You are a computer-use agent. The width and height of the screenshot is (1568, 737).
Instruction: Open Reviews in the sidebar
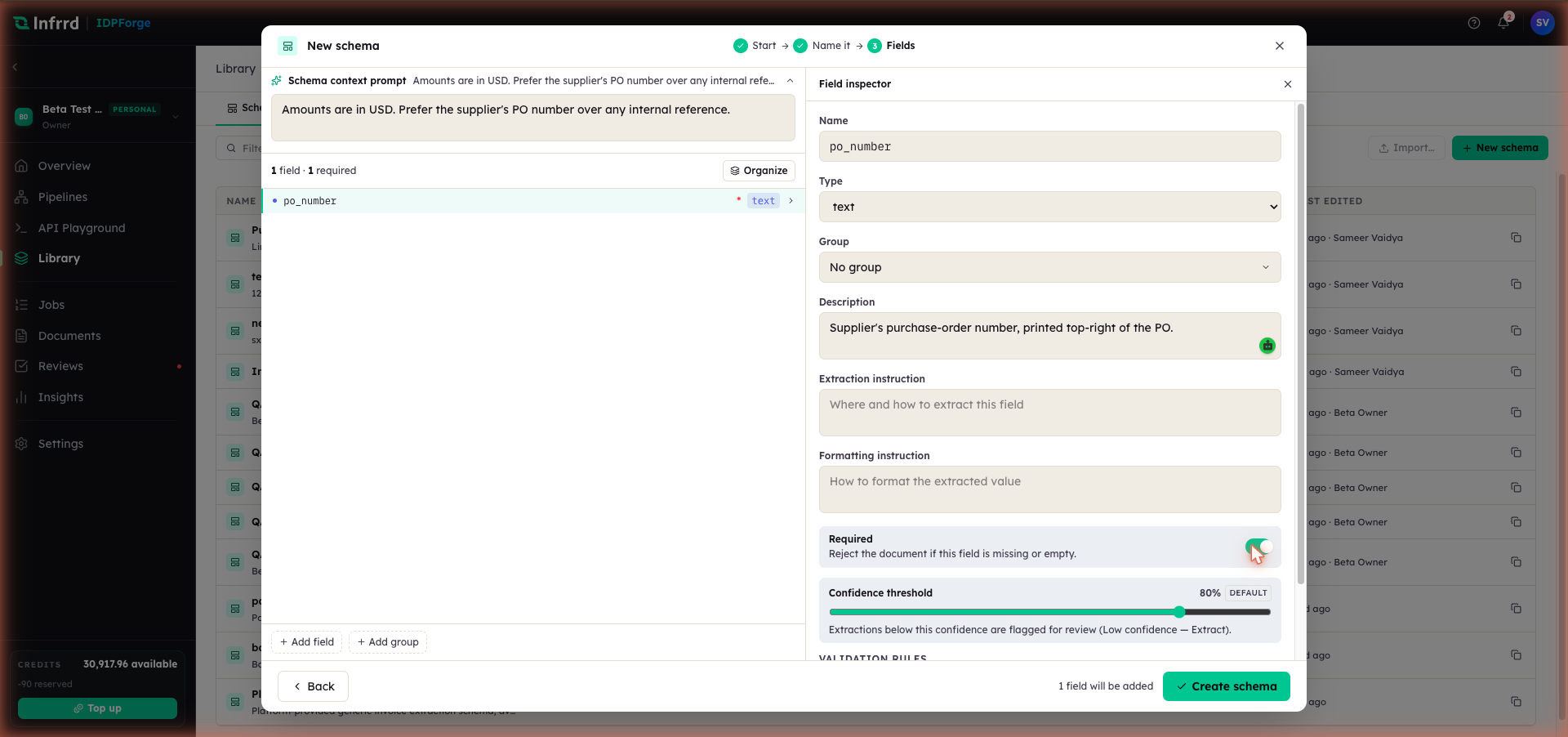(x=60, y=366)
